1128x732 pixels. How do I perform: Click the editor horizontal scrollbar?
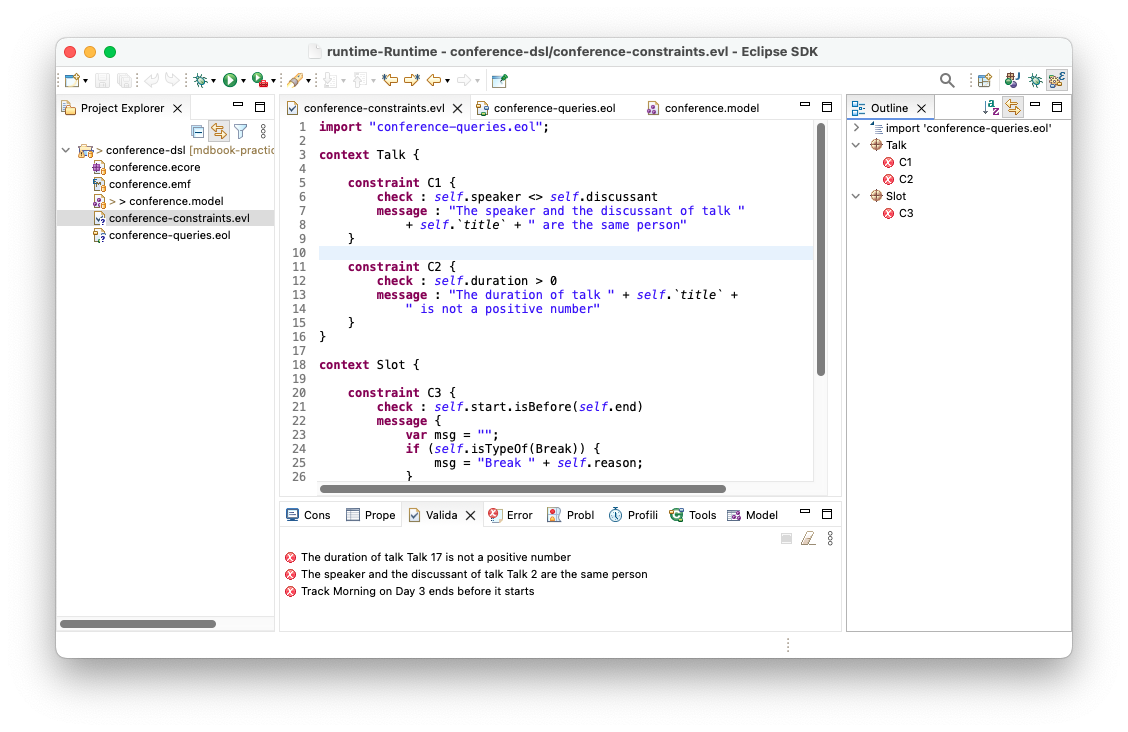[x=522, y=489]
